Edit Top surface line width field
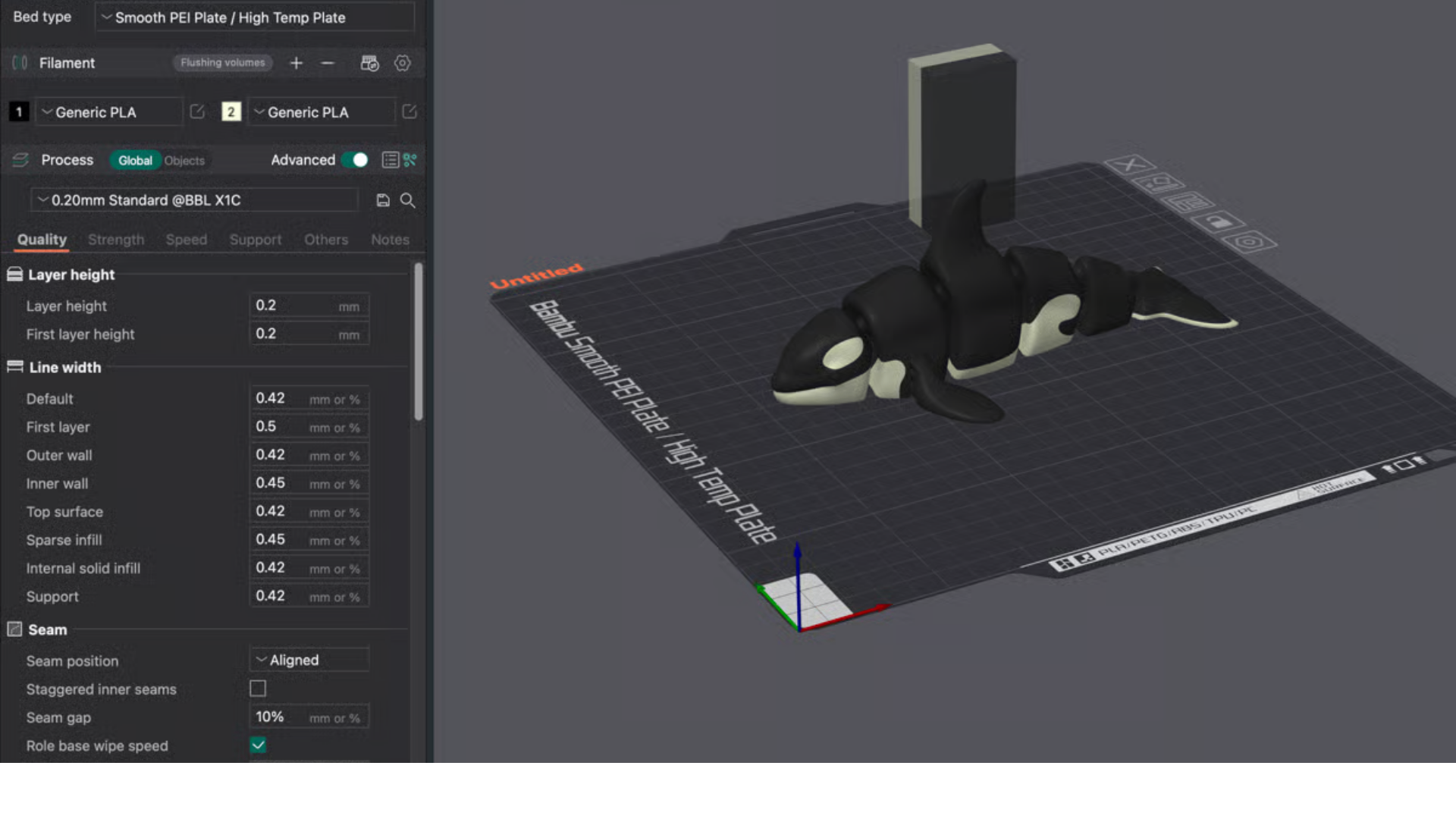Image resolution: width=1456 pixels, height=819 pixels. pos(309,511)
